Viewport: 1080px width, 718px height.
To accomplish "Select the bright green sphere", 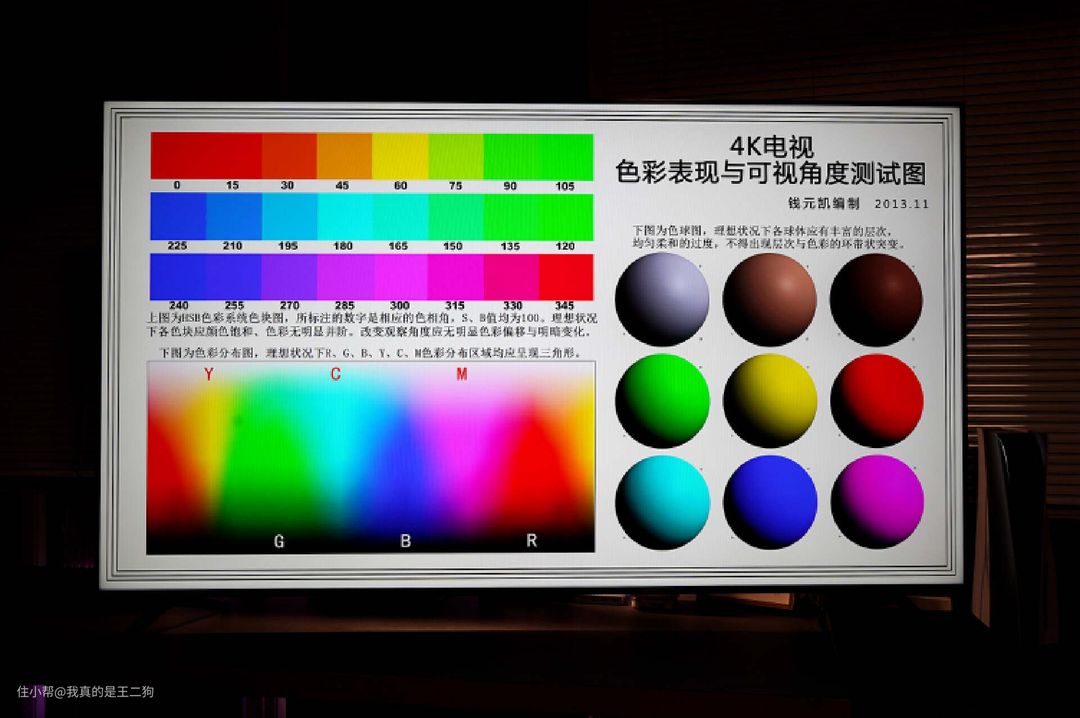I will [x=662, y=400].
